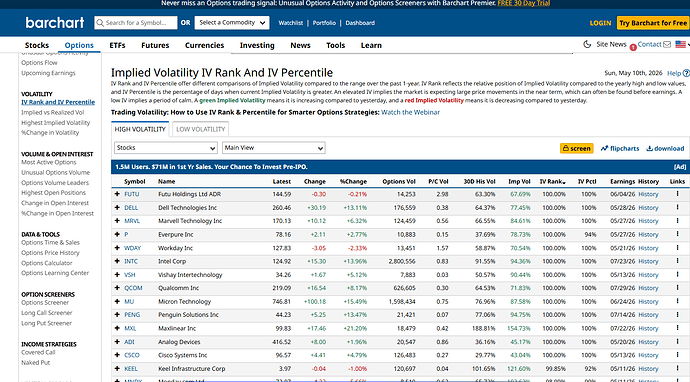Click the search magnifier icon
This screenshot has width=690, height=382.
coord(100,23)
